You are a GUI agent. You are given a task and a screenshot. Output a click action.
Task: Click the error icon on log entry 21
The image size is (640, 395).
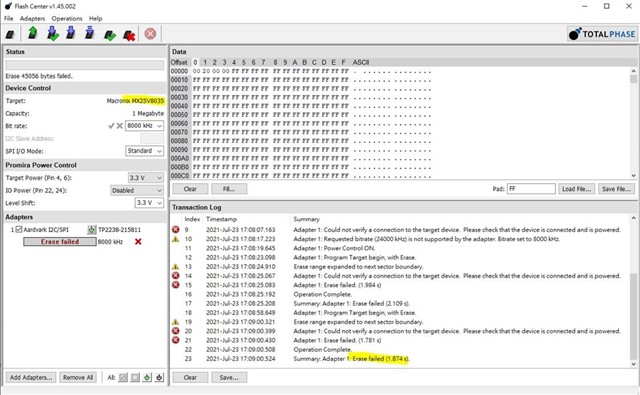pos(176,340)
